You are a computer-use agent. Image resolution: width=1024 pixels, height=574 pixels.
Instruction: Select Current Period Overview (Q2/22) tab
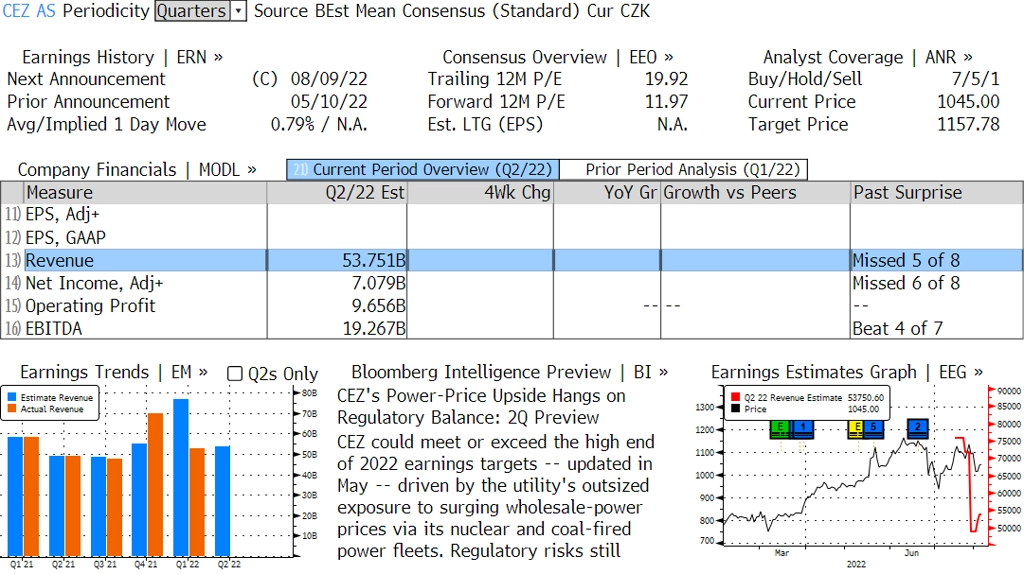tap(423, 170)
